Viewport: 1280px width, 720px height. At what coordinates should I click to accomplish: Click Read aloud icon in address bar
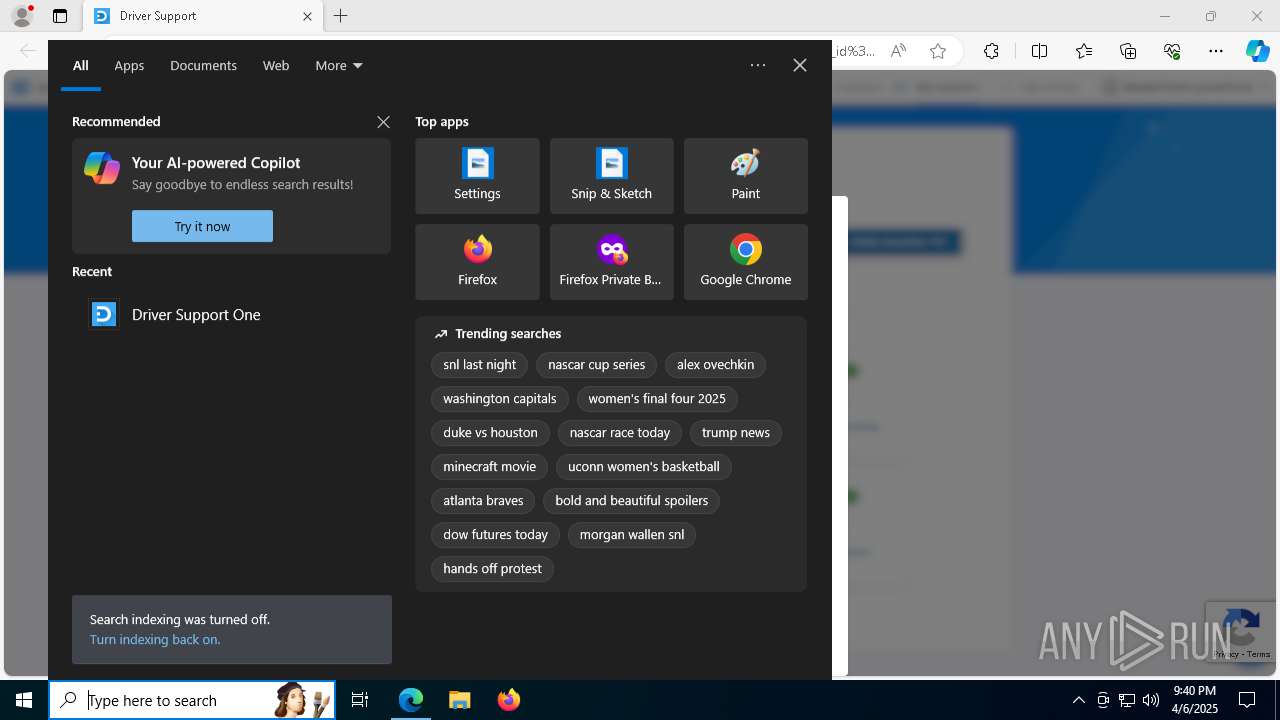898,51
